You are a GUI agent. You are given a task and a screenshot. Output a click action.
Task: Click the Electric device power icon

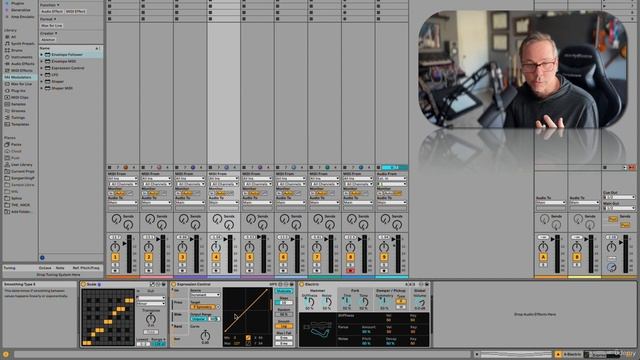[302, 284]
